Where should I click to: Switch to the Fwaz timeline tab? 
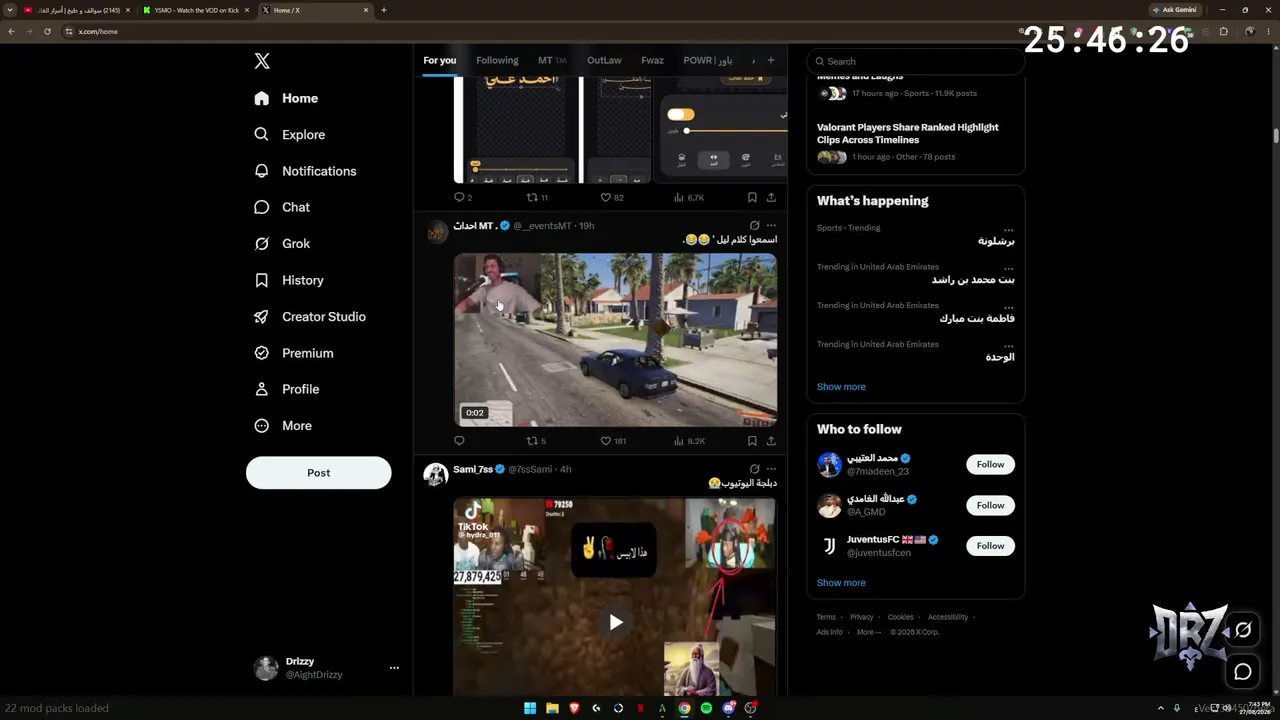652,61
